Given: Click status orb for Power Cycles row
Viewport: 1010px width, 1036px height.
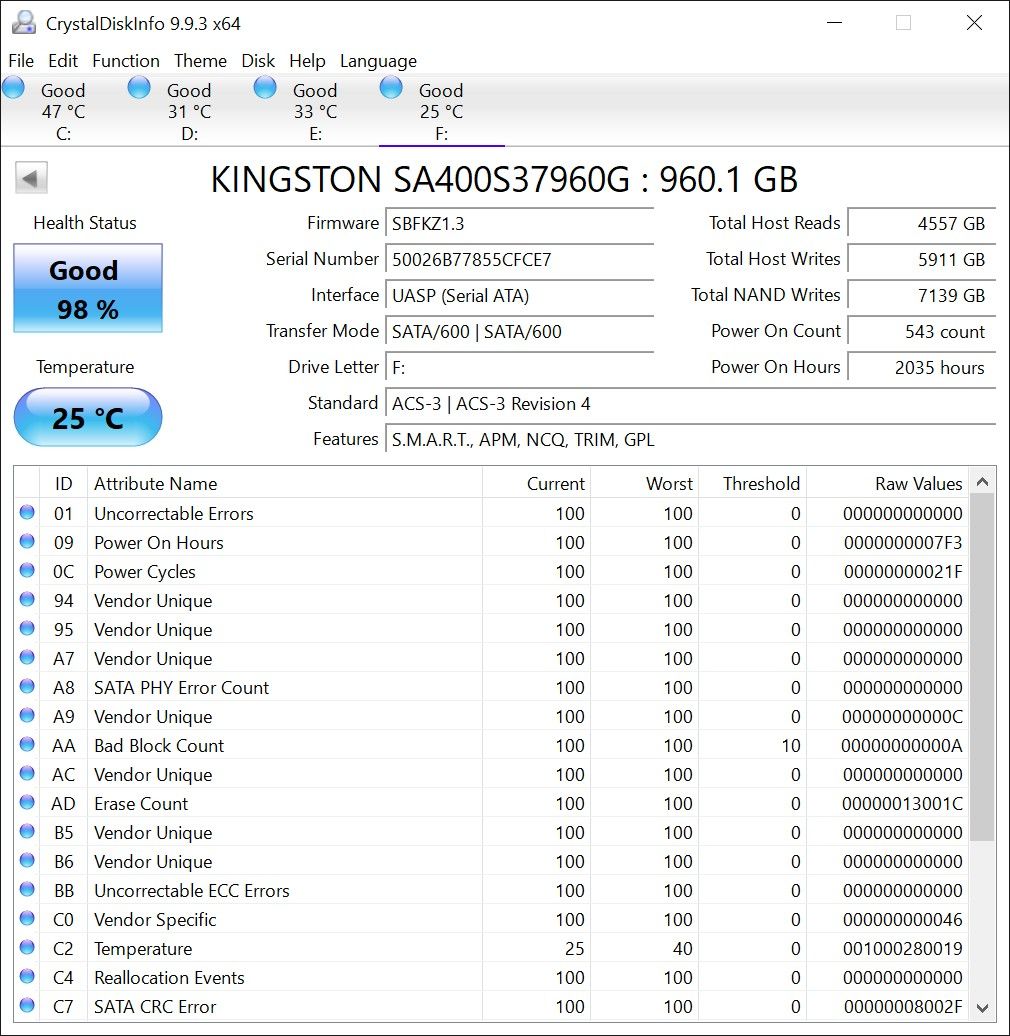Looking at the screenshot, I should (x=27, y=570).
